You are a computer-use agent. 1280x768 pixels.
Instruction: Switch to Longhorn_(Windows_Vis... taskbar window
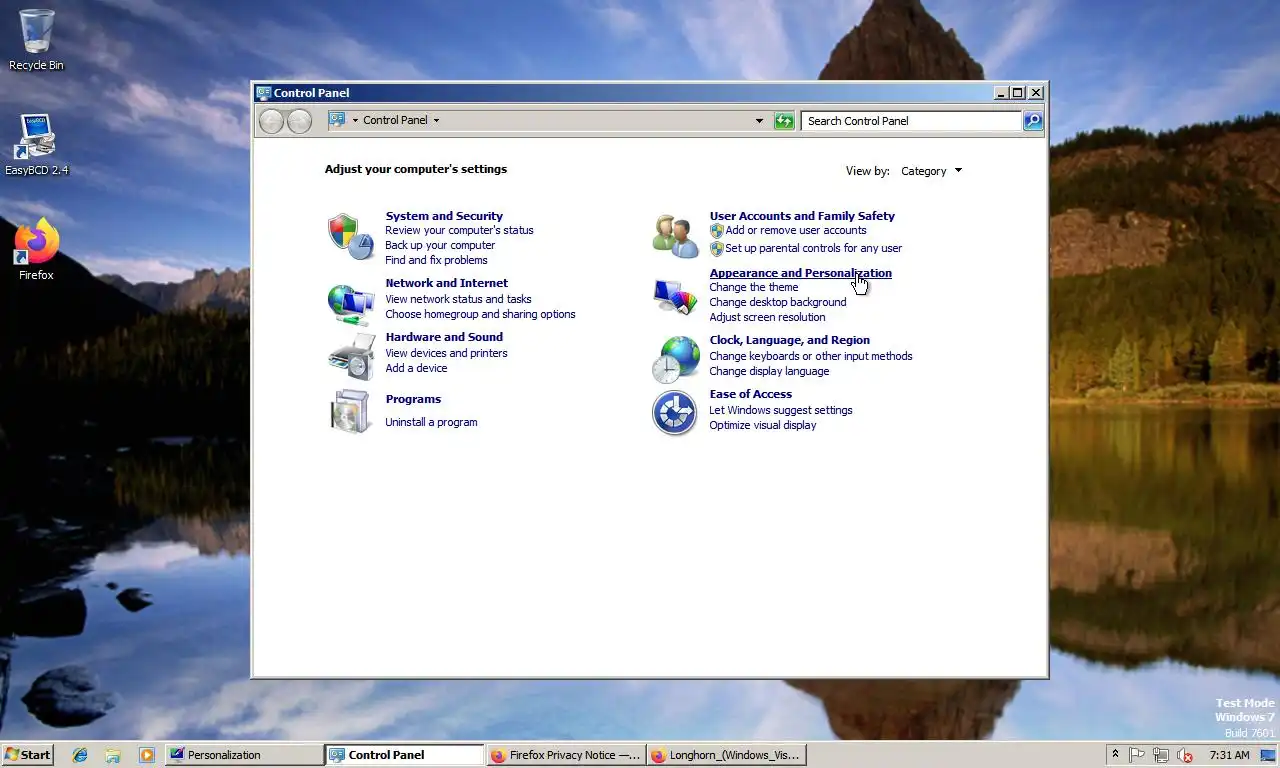[x=726, y=755]
